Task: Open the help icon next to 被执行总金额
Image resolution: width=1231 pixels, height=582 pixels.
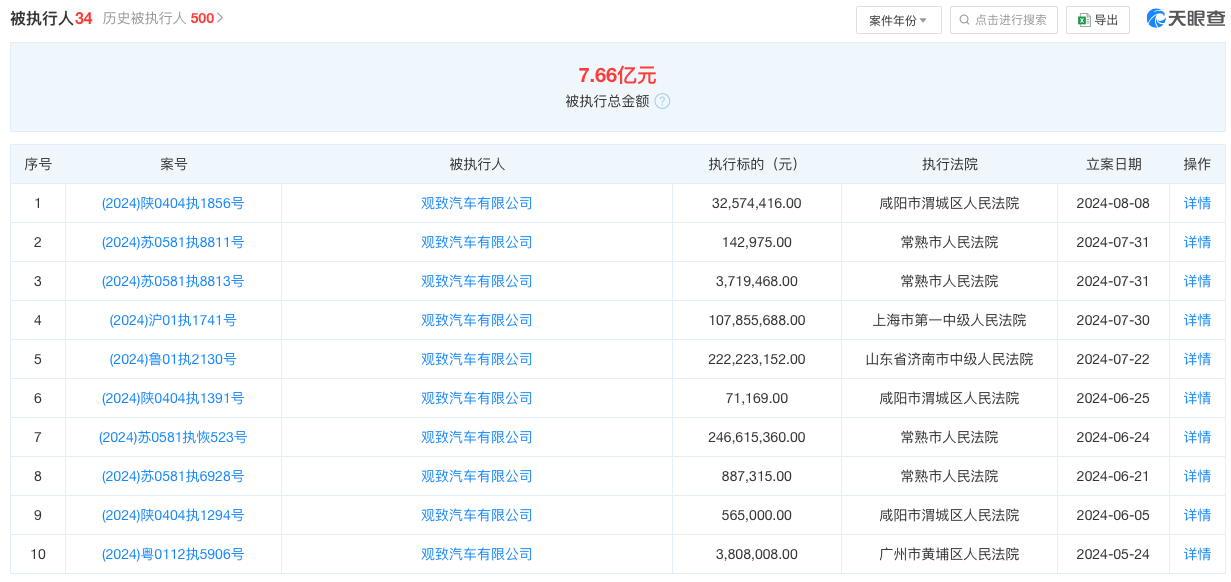Action: click(662, 101)
